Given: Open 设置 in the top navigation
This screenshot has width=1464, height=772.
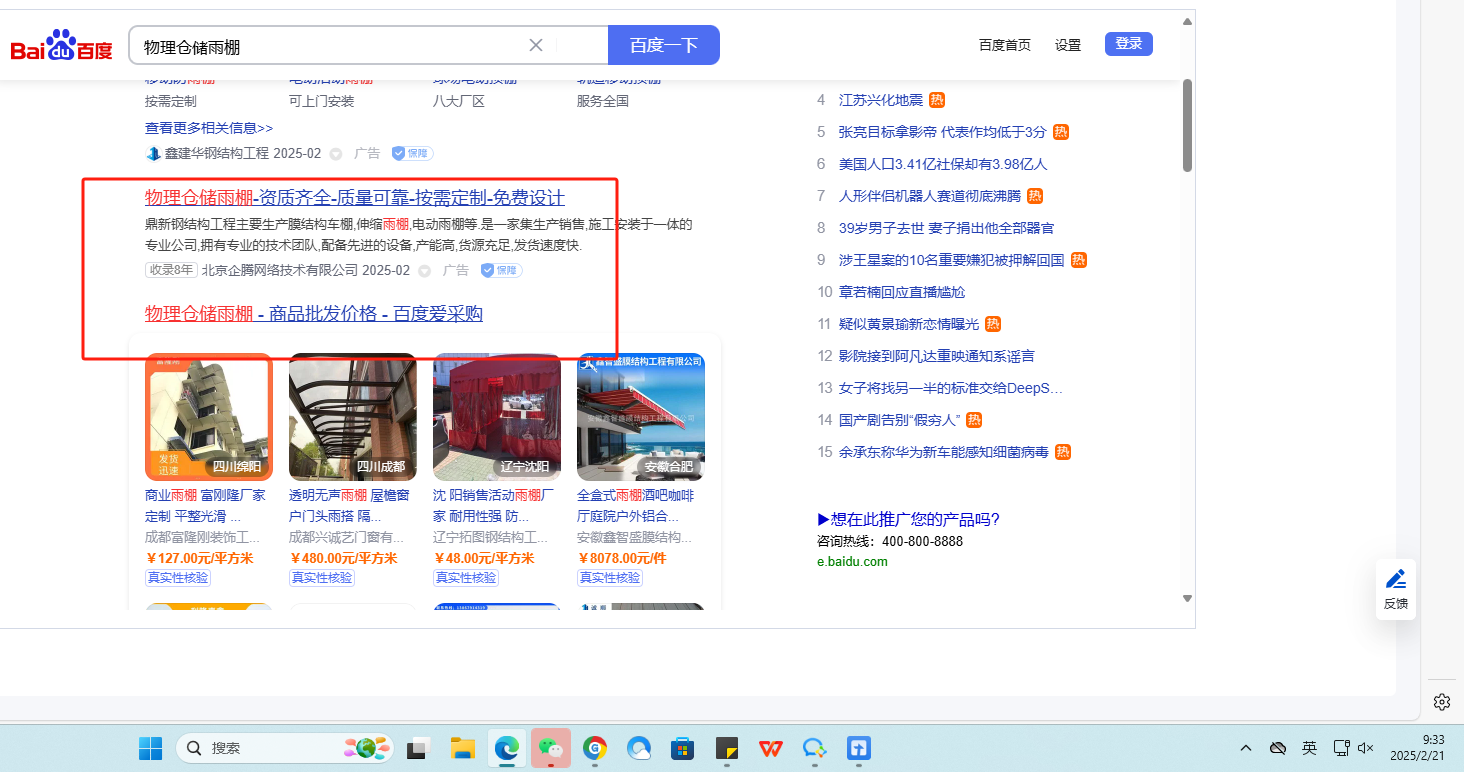Looking at the screenshot, I should 1068,45.
